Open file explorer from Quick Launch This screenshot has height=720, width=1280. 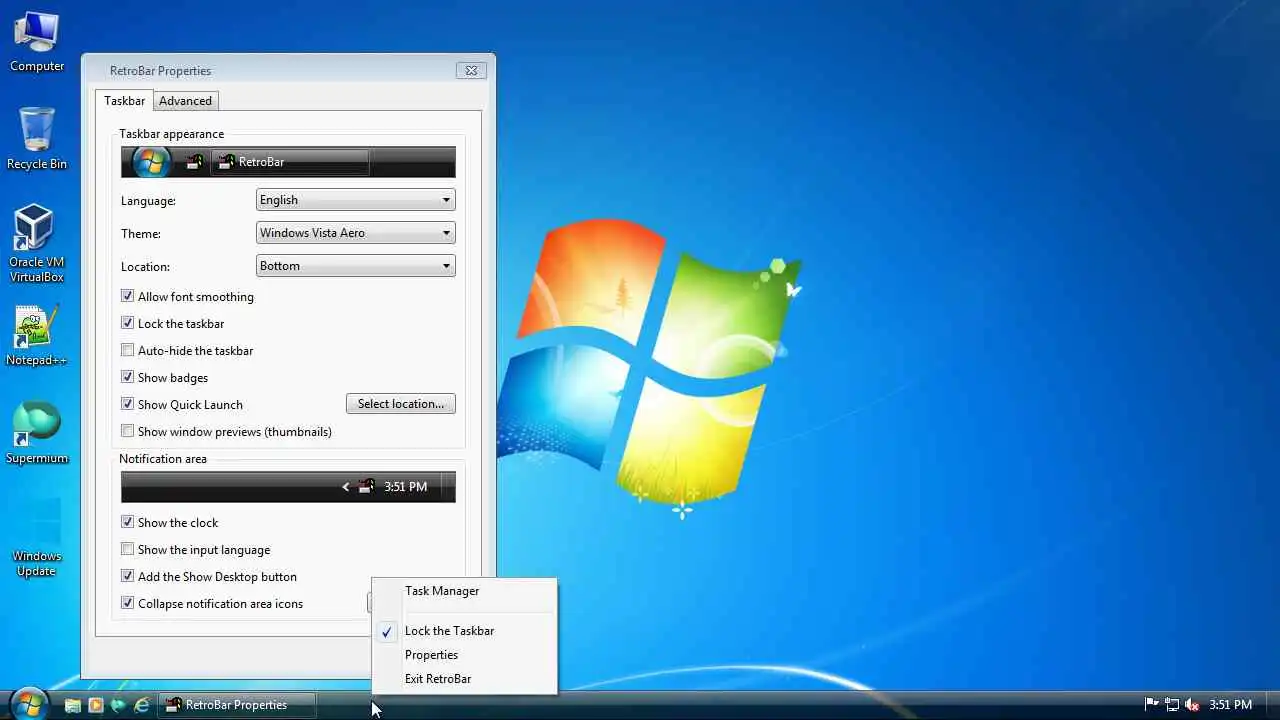72,705
